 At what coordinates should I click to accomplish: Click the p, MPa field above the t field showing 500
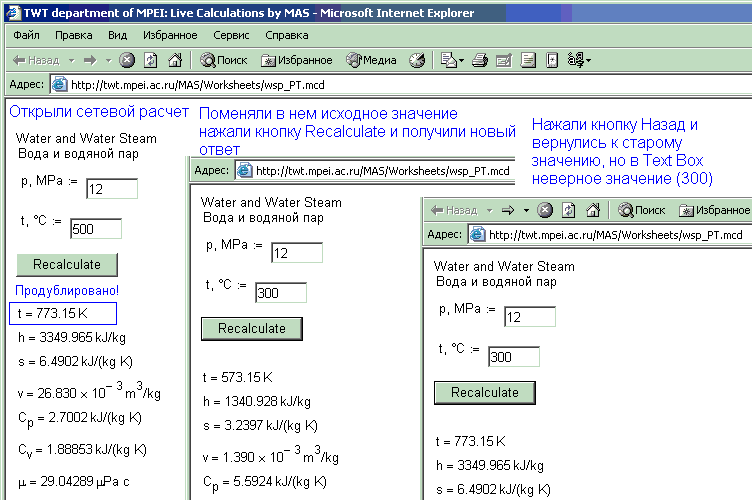point(112,188)
